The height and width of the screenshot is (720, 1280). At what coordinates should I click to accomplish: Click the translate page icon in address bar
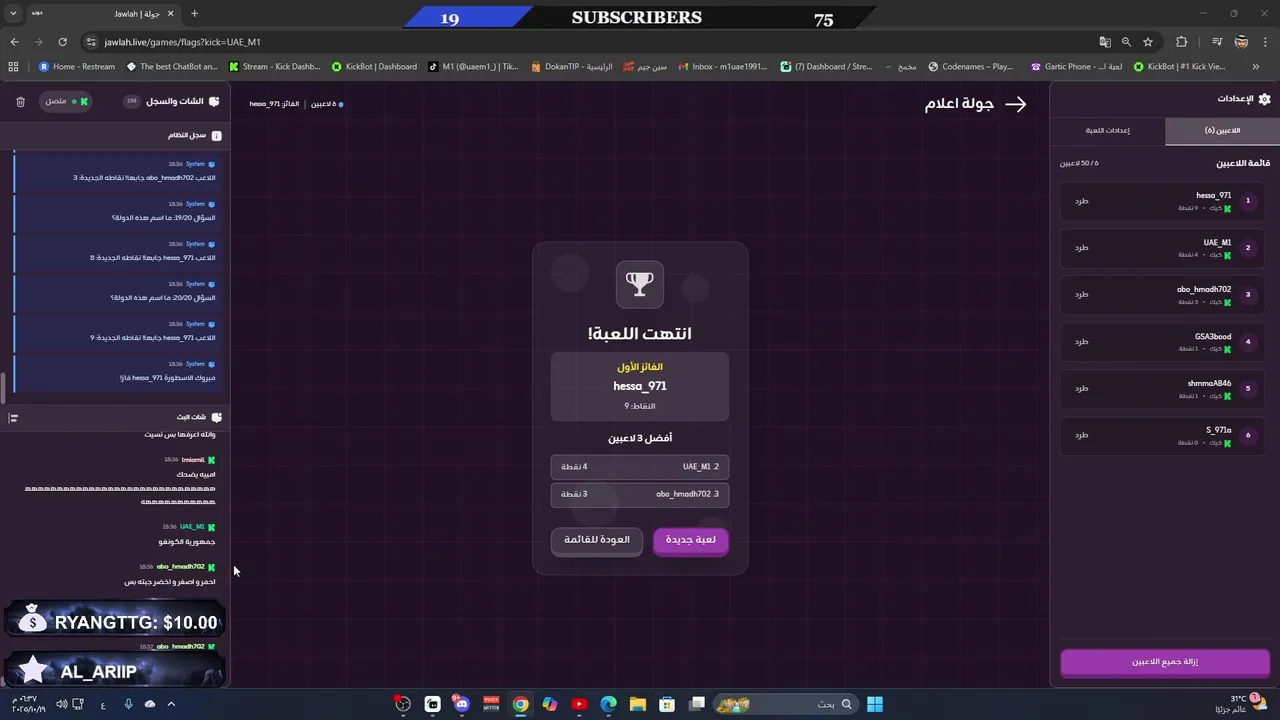1105,42
